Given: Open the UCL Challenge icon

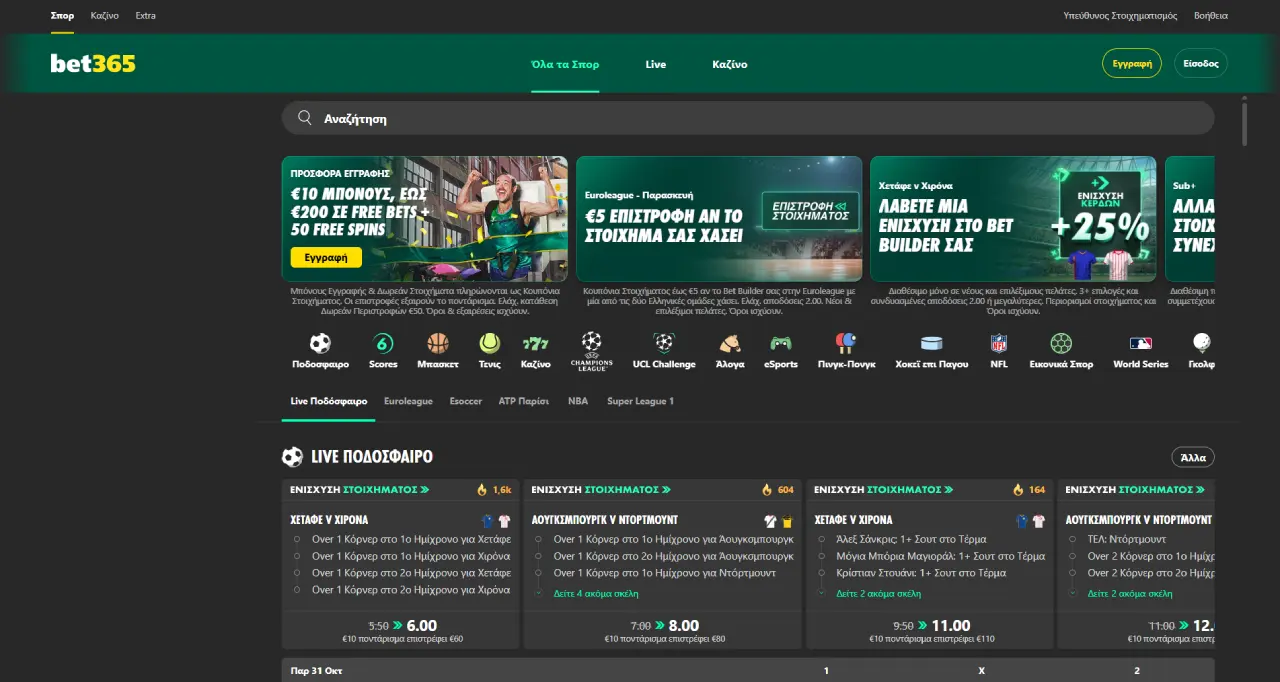Looking at the screenshot, I should 664,344.
